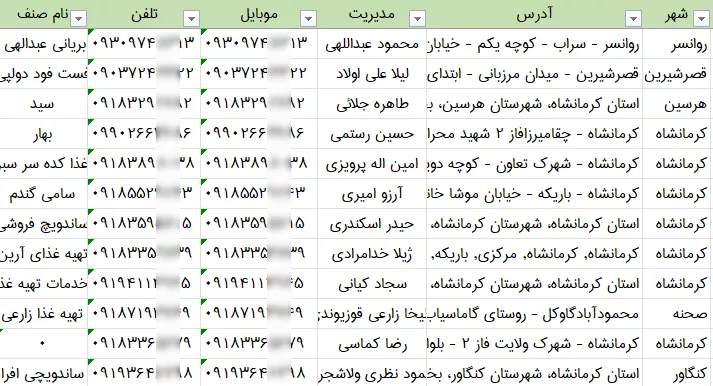
Task: Select mobile number cell starting ۰۹۱۹۴۱۱
Action: [x=259, y=284]
